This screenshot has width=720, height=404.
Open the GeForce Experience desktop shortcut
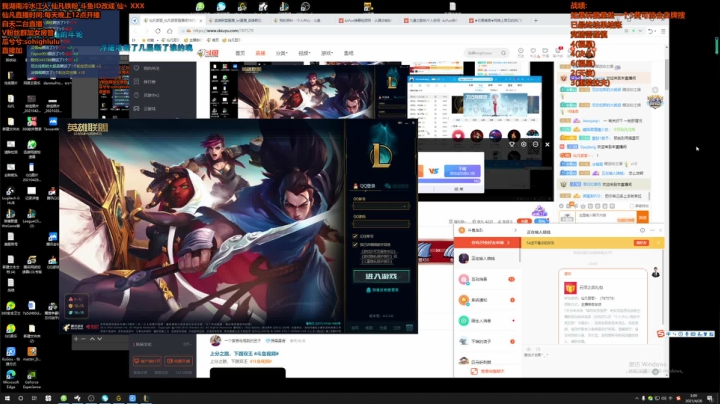[x=32, y=379]
